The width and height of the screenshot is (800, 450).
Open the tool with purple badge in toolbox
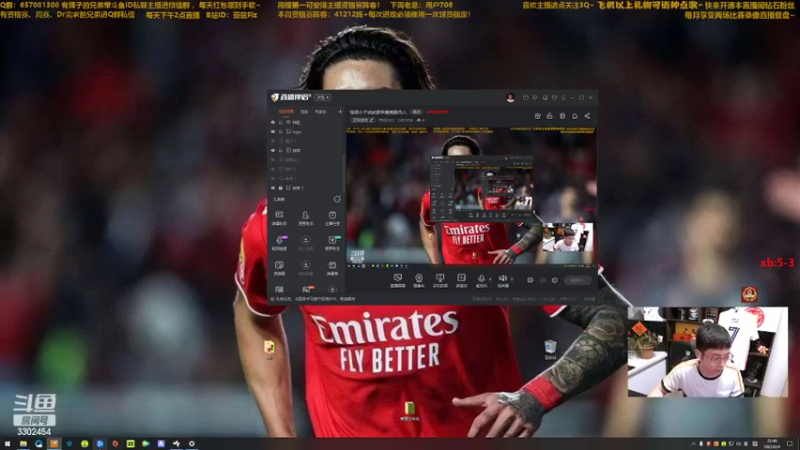[279, 243]
